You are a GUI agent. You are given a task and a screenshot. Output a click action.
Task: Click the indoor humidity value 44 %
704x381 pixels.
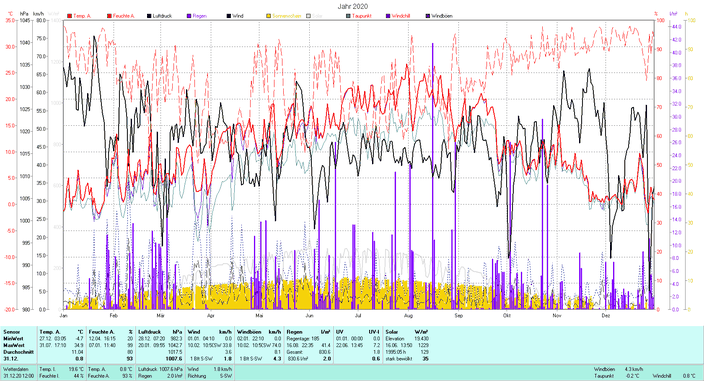coord(79,376)
